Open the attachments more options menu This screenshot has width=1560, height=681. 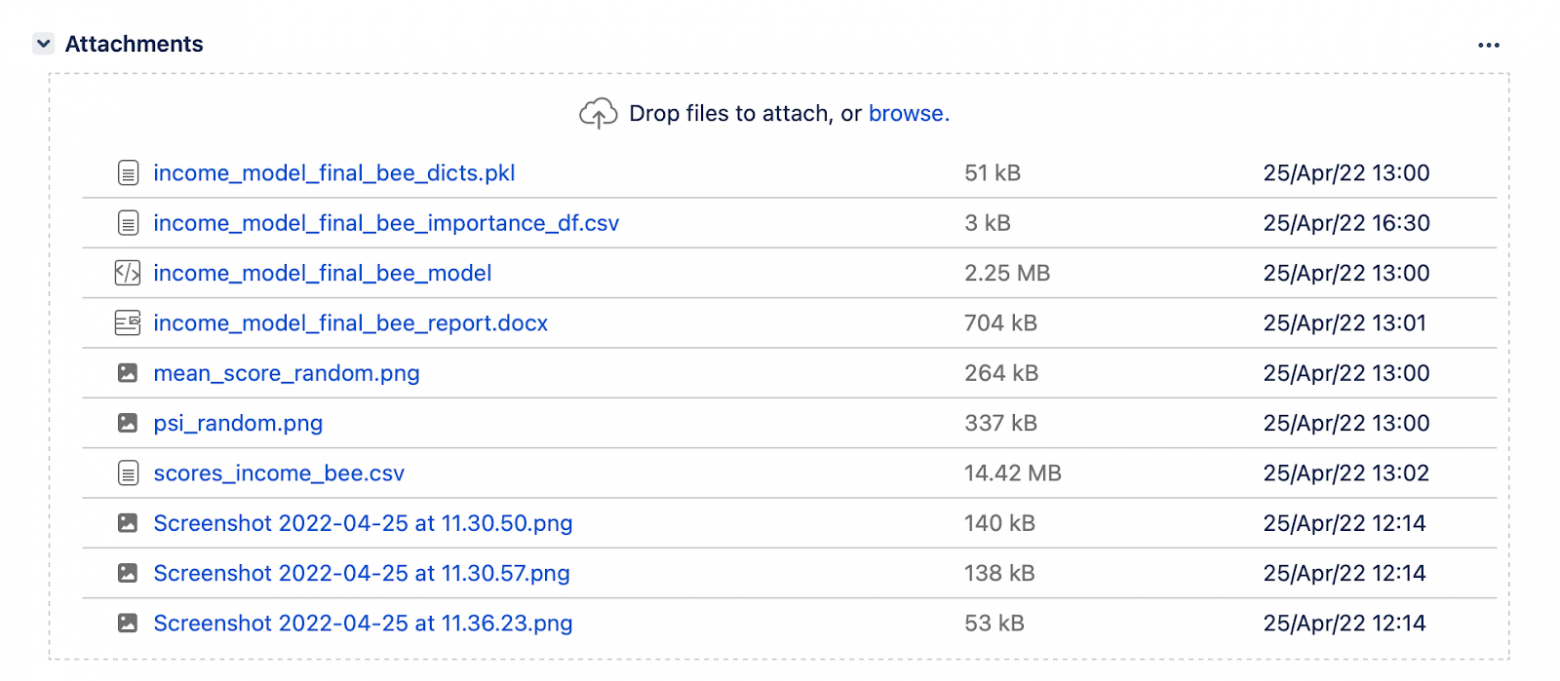(1488, 45)
